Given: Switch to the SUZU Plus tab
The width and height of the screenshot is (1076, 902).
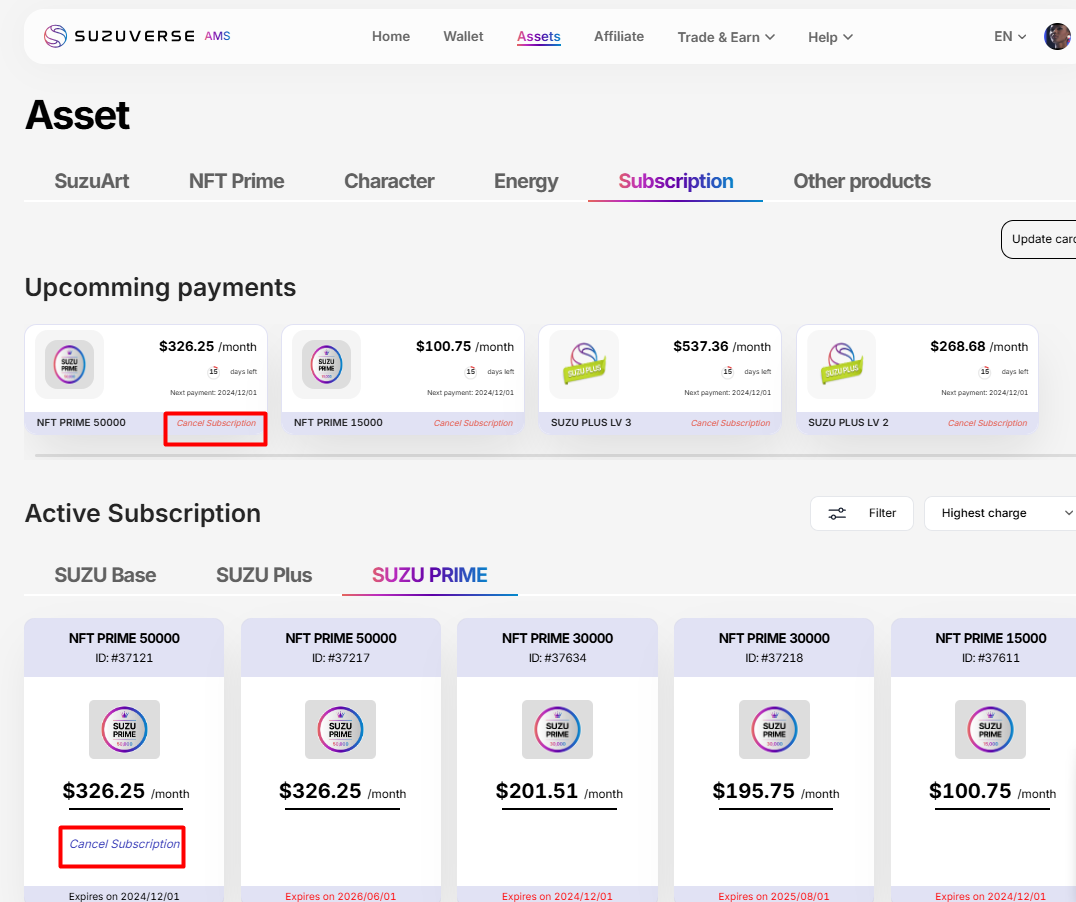Looking at the screenshot, I should tap(264, 575).
